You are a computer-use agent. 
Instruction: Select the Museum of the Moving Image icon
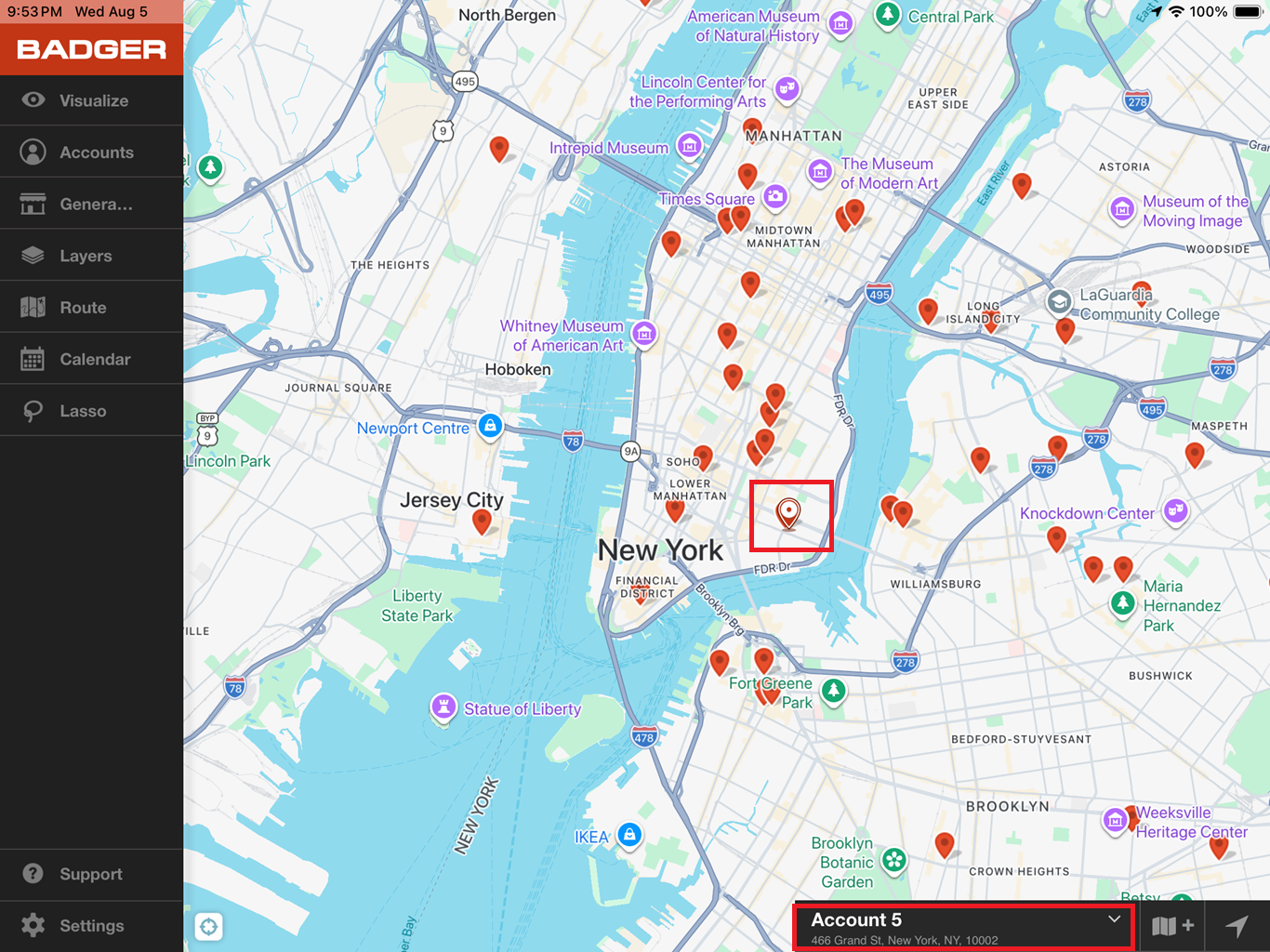[x=1122, y=210]
